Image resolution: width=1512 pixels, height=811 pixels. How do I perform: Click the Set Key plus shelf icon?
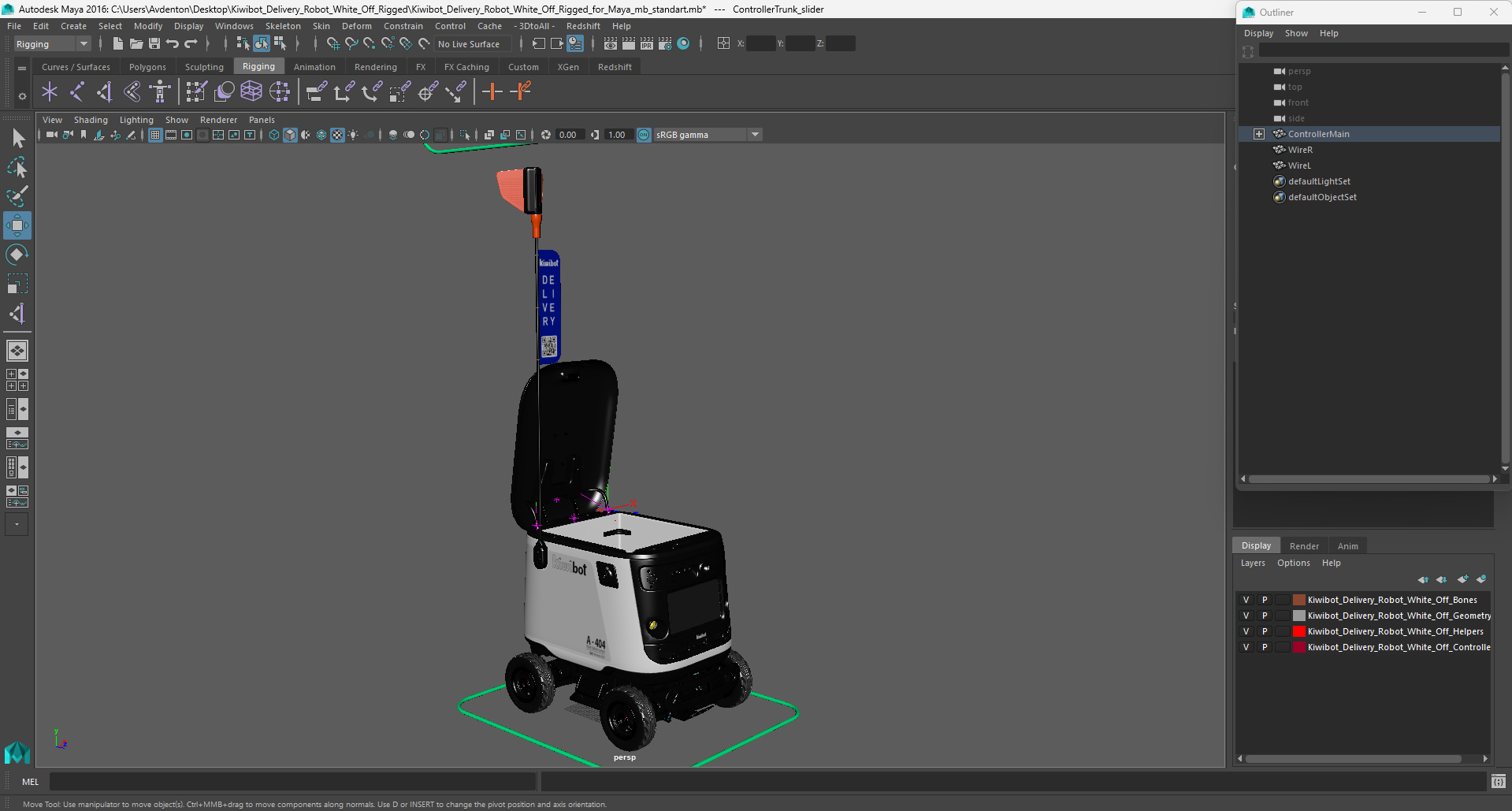(492, 92)
